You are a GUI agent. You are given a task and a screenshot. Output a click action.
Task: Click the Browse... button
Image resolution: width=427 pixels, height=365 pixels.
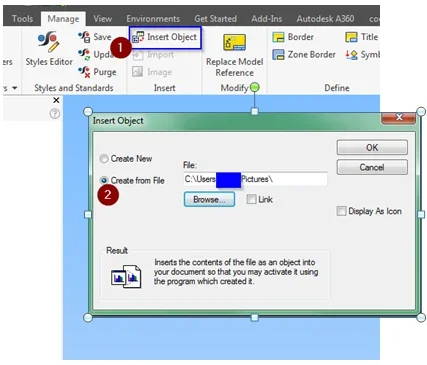(209, 199)
